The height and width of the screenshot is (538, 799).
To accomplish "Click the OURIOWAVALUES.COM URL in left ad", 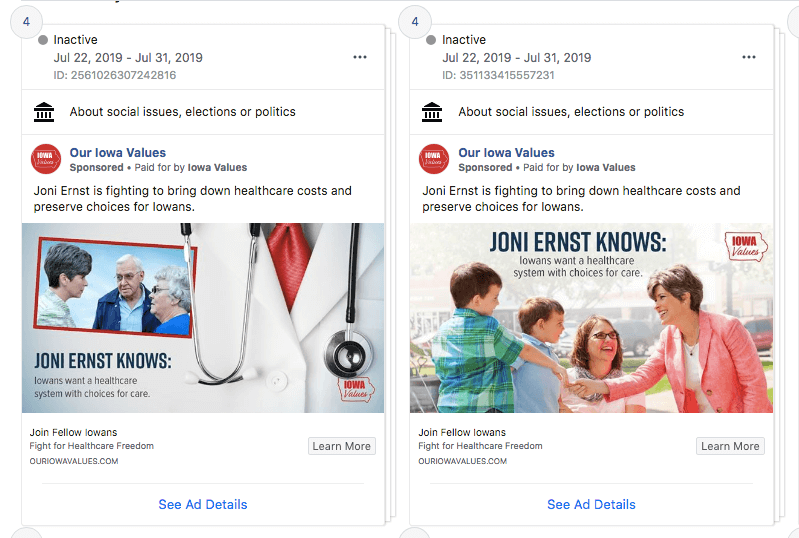I will coord(74,461).
